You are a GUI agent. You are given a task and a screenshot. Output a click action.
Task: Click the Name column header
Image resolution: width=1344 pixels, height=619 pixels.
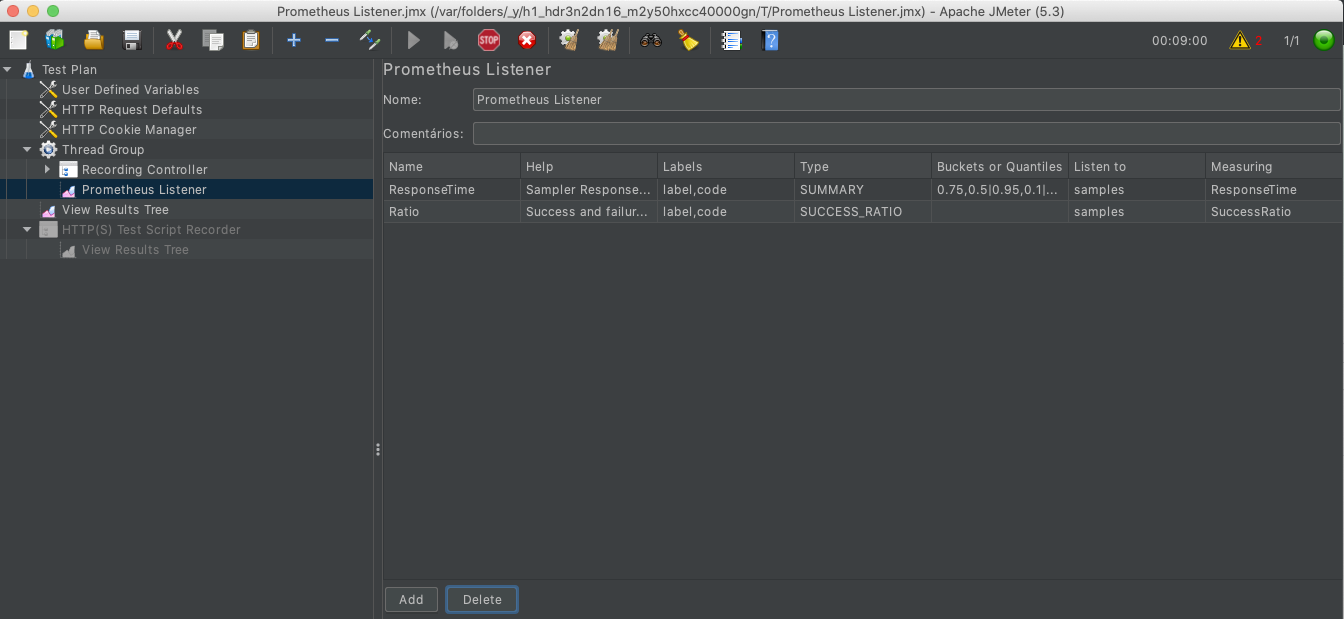coord(452,167)
